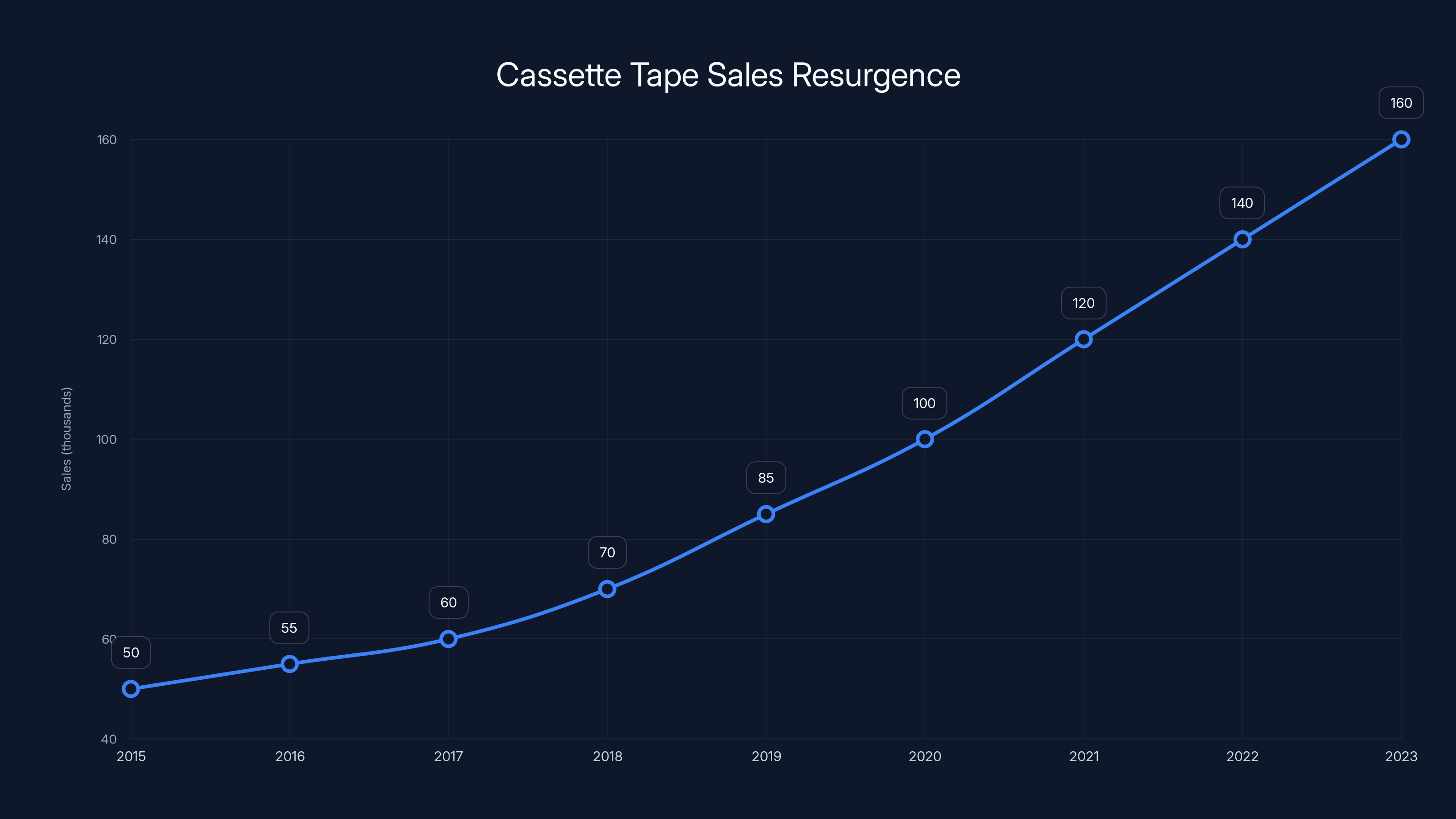Viewport: 1456px width, 819px height.
Task: Click the 100 y-axis tick label
Action: pos(107,439)
